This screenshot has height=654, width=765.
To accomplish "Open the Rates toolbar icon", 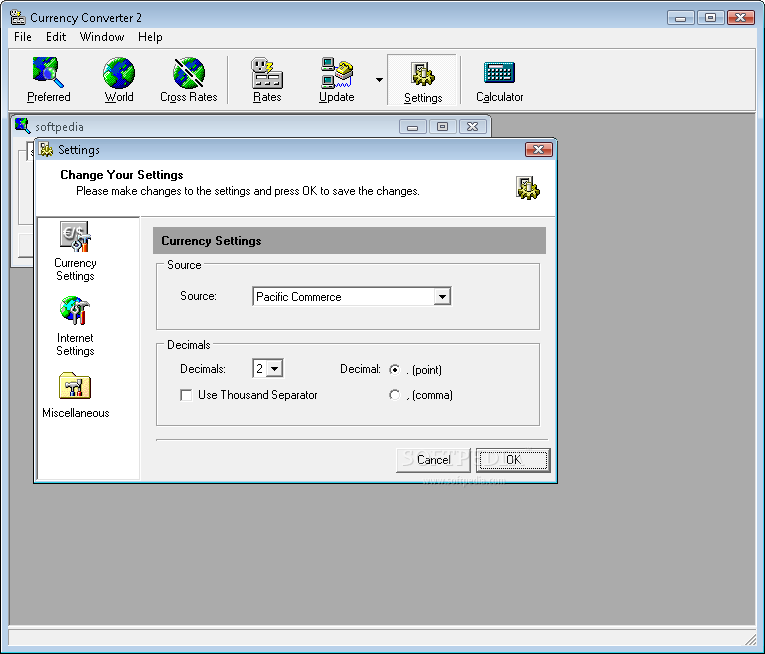I will (x=267, y=80).
